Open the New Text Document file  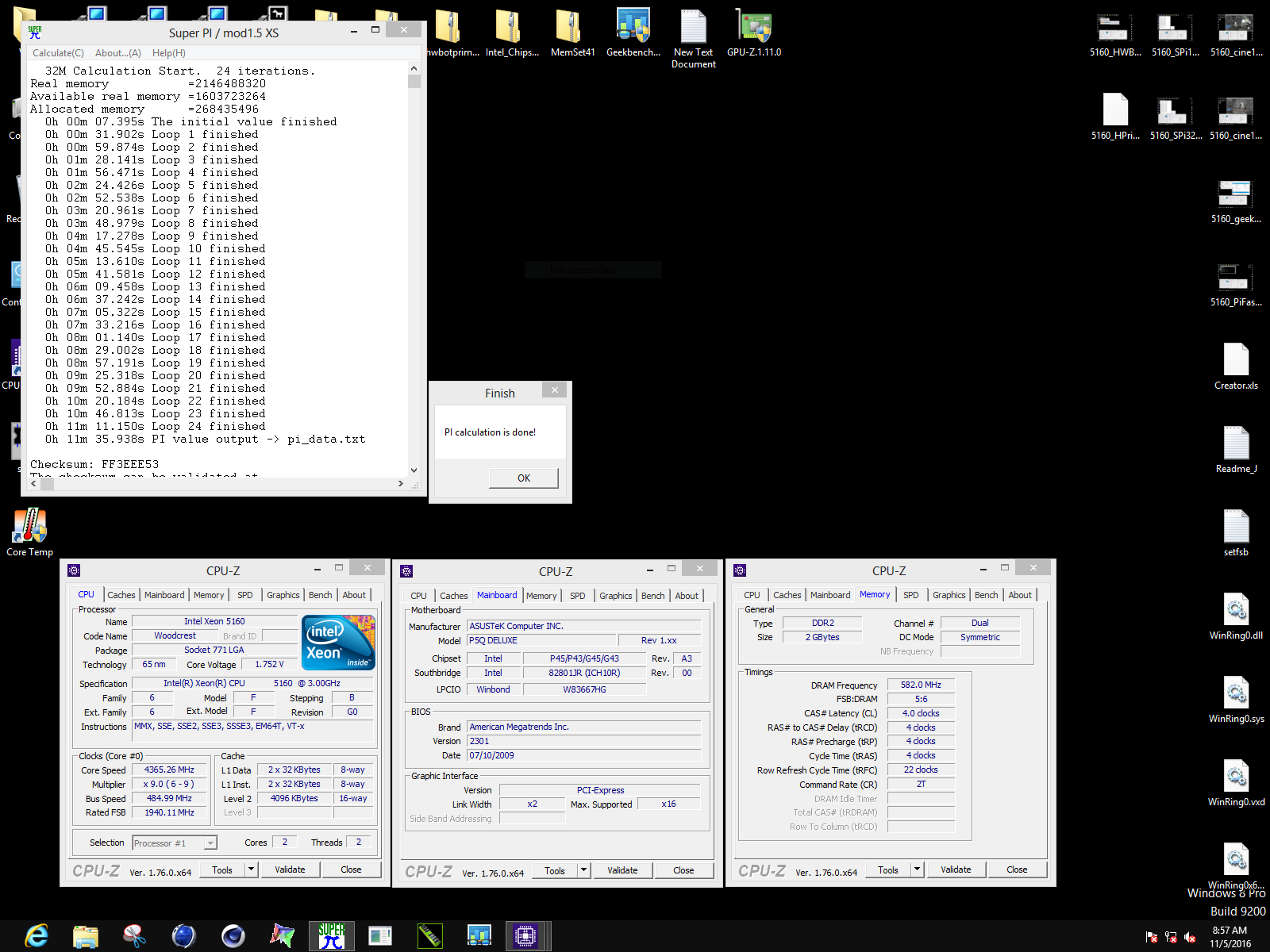[x=694, y=38]
